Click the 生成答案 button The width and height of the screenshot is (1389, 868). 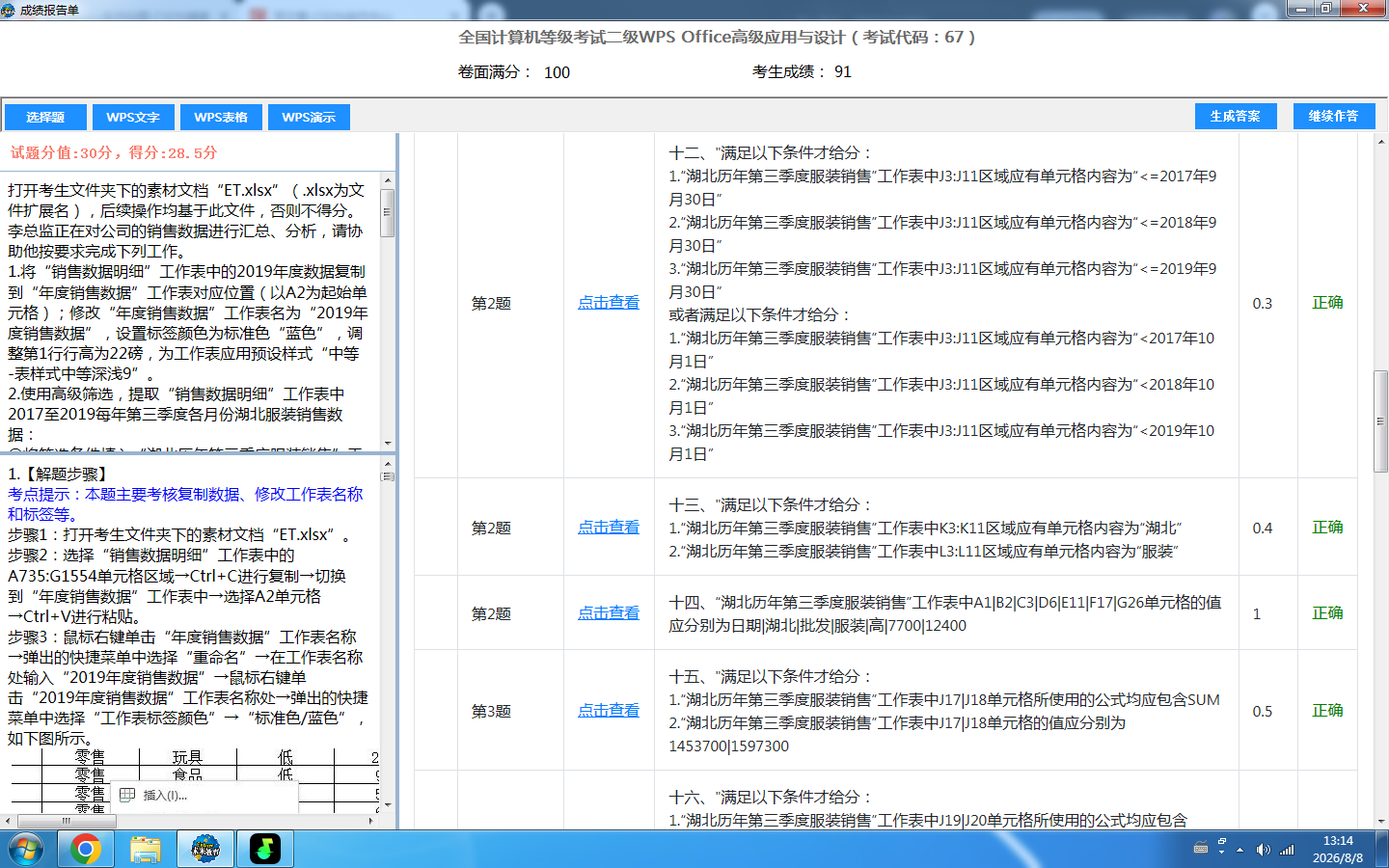(x=1236, y=116)
